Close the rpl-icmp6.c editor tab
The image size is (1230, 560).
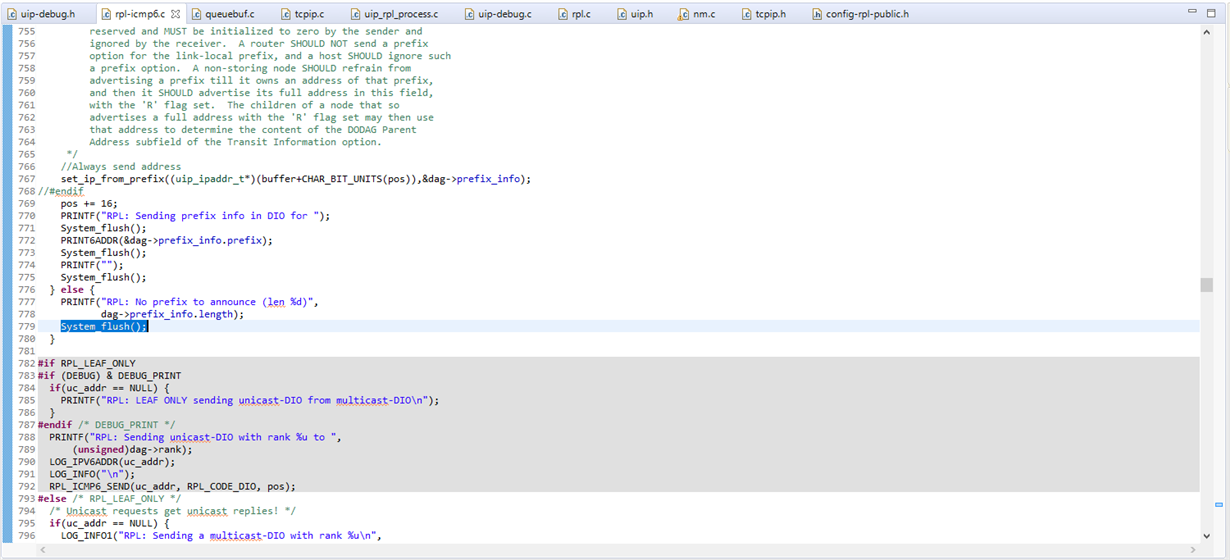(174, 14)
